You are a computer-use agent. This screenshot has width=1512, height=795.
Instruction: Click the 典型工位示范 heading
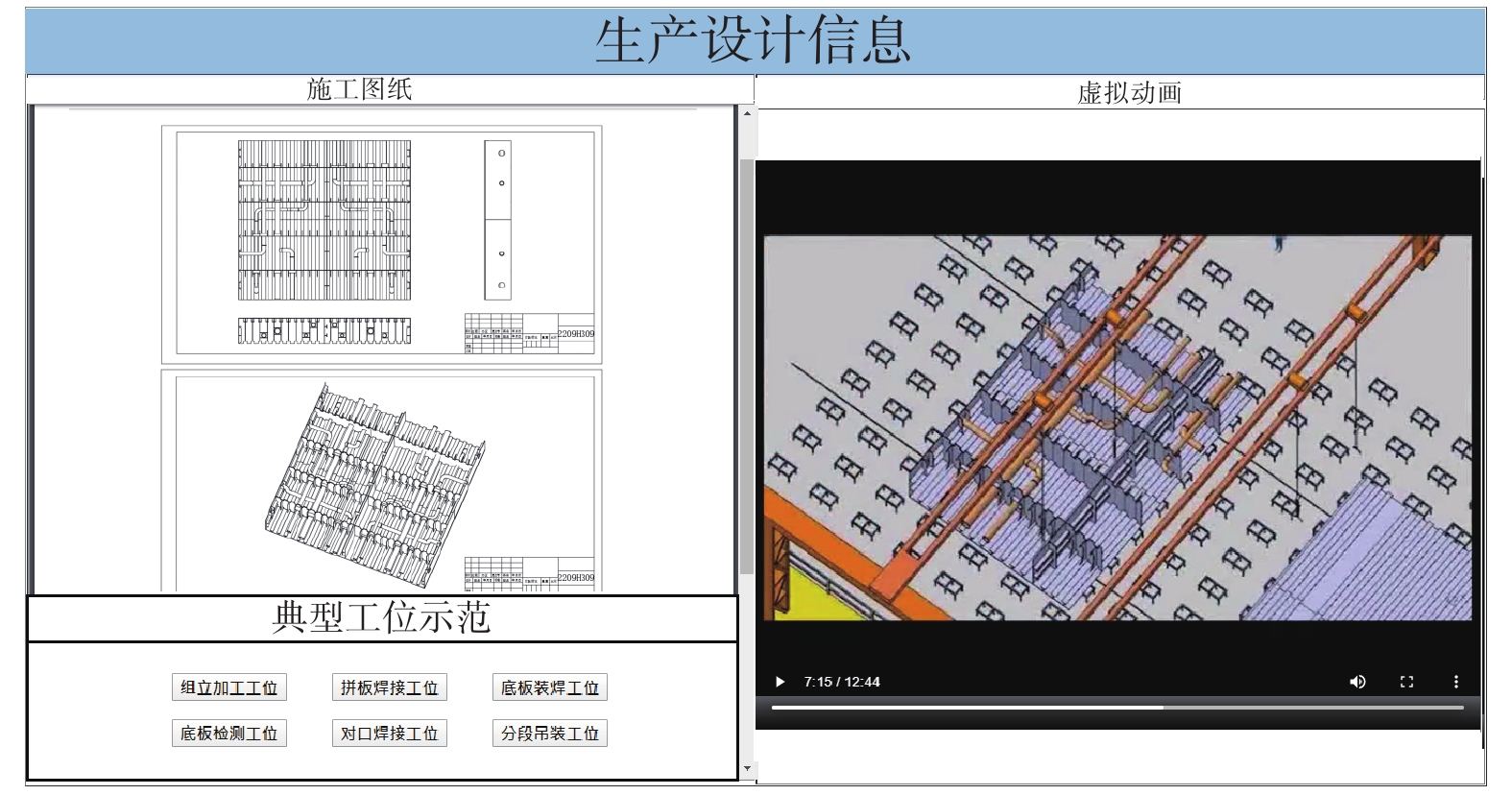381,617
